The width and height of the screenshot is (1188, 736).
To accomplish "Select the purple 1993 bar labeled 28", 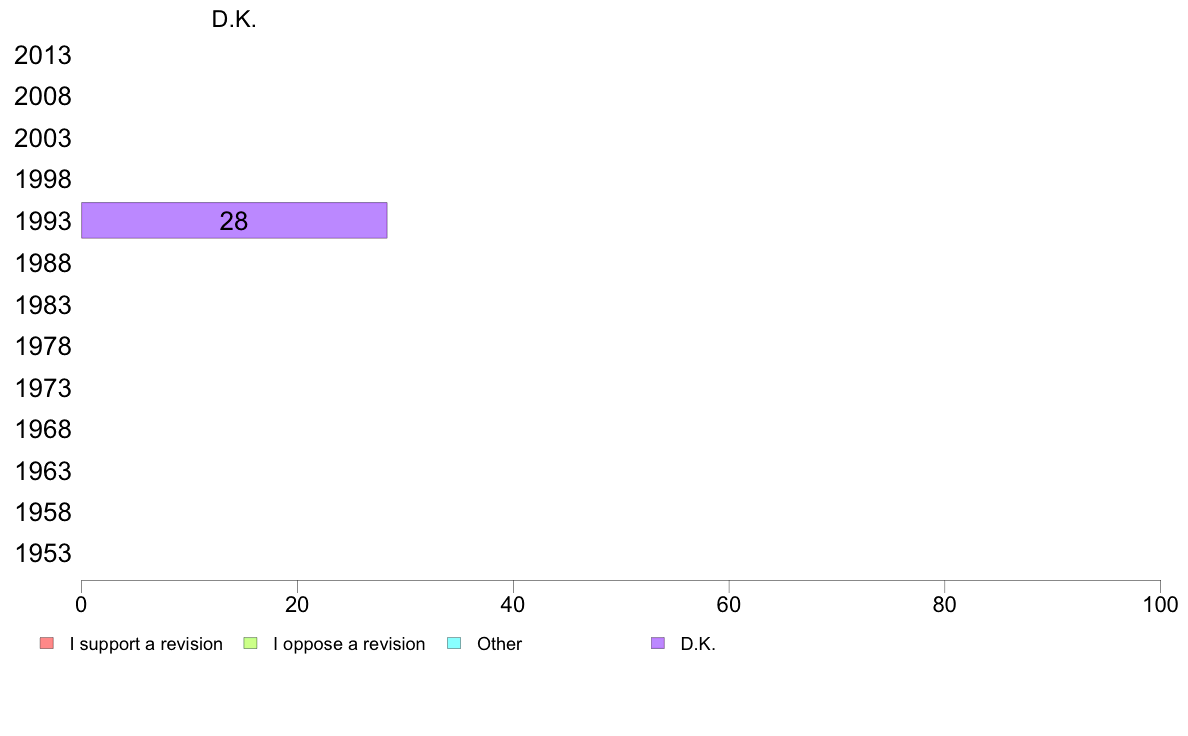I will (x=234, y=221).
